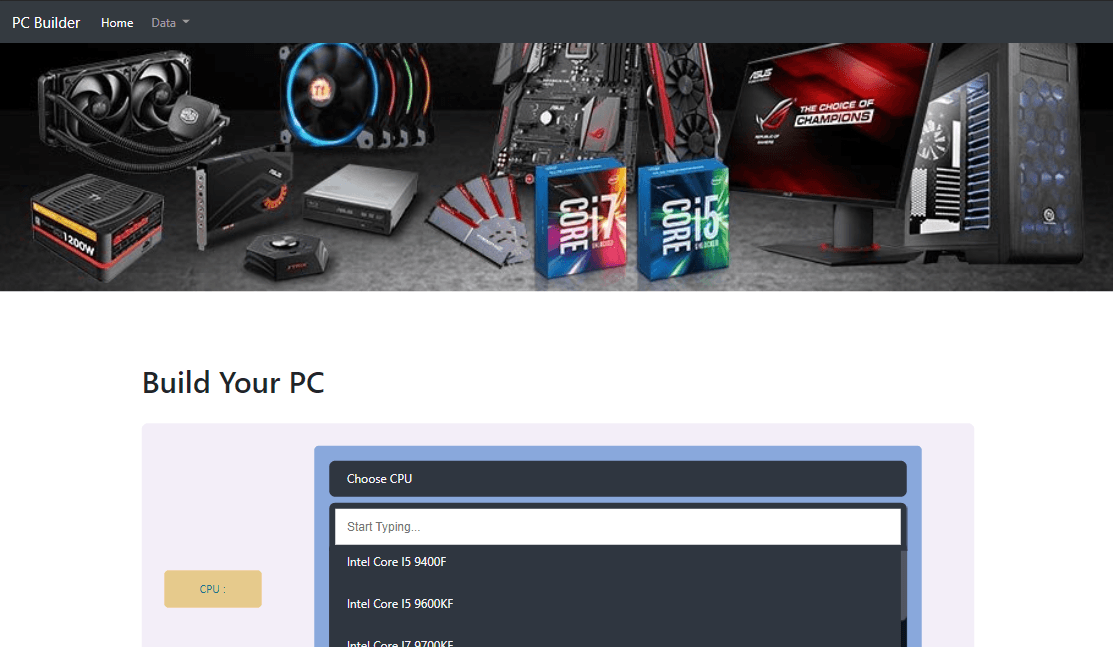Click the Core i7 box in banner
The height and width of the screenshot is (647, 1113).
(x=580, y=220)
